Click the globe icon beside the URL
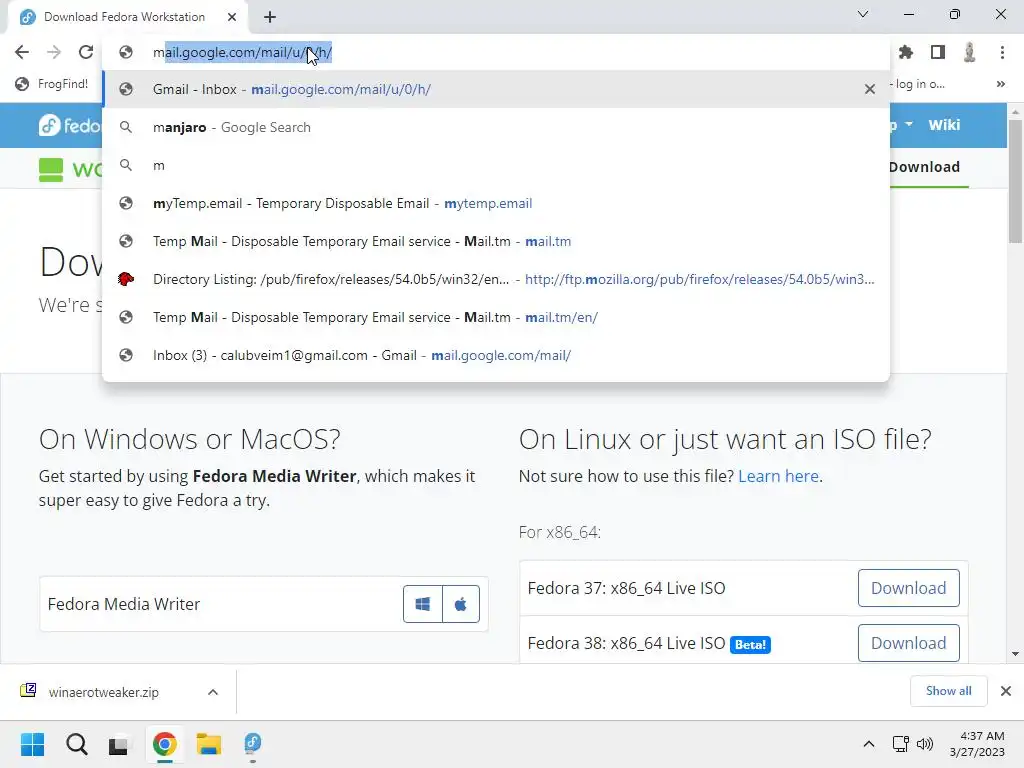The image size is (1024, 768). tap(126, 52)
